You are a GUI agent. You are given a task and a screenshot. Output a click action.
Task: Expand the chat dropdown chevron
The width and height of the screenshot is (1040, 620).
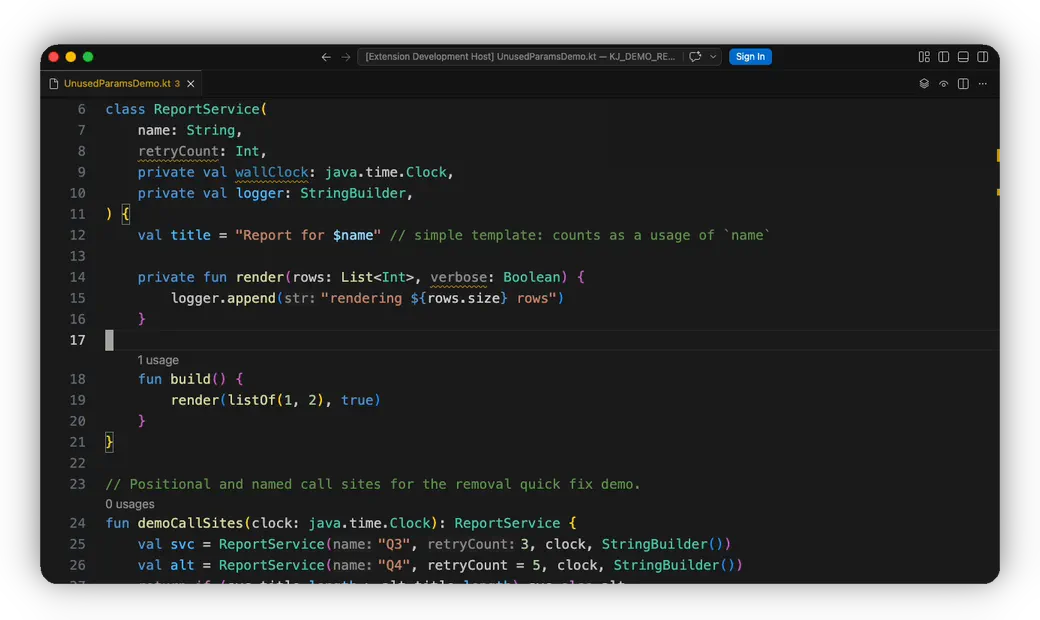pos(713,56)
